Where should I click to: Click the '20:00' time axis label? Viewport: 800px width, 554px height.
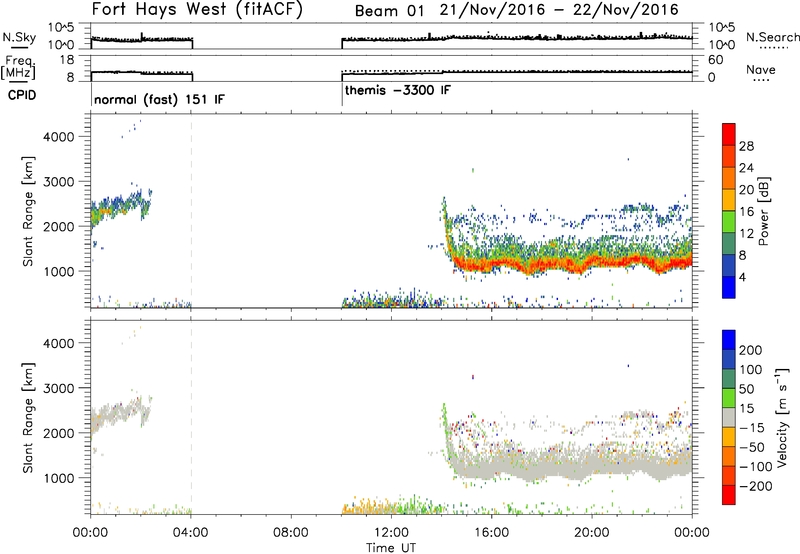click(592, 533)
